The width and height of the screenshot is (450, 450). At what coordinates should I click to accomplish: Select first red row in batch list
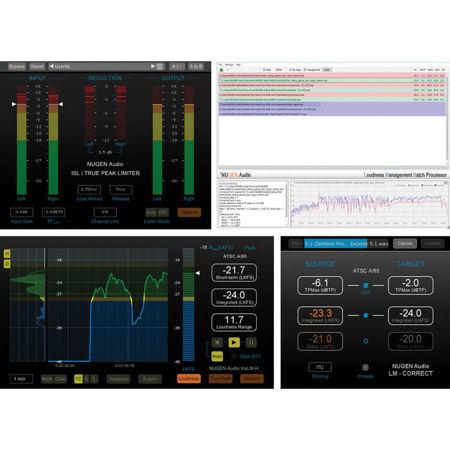tap(332, 76)
